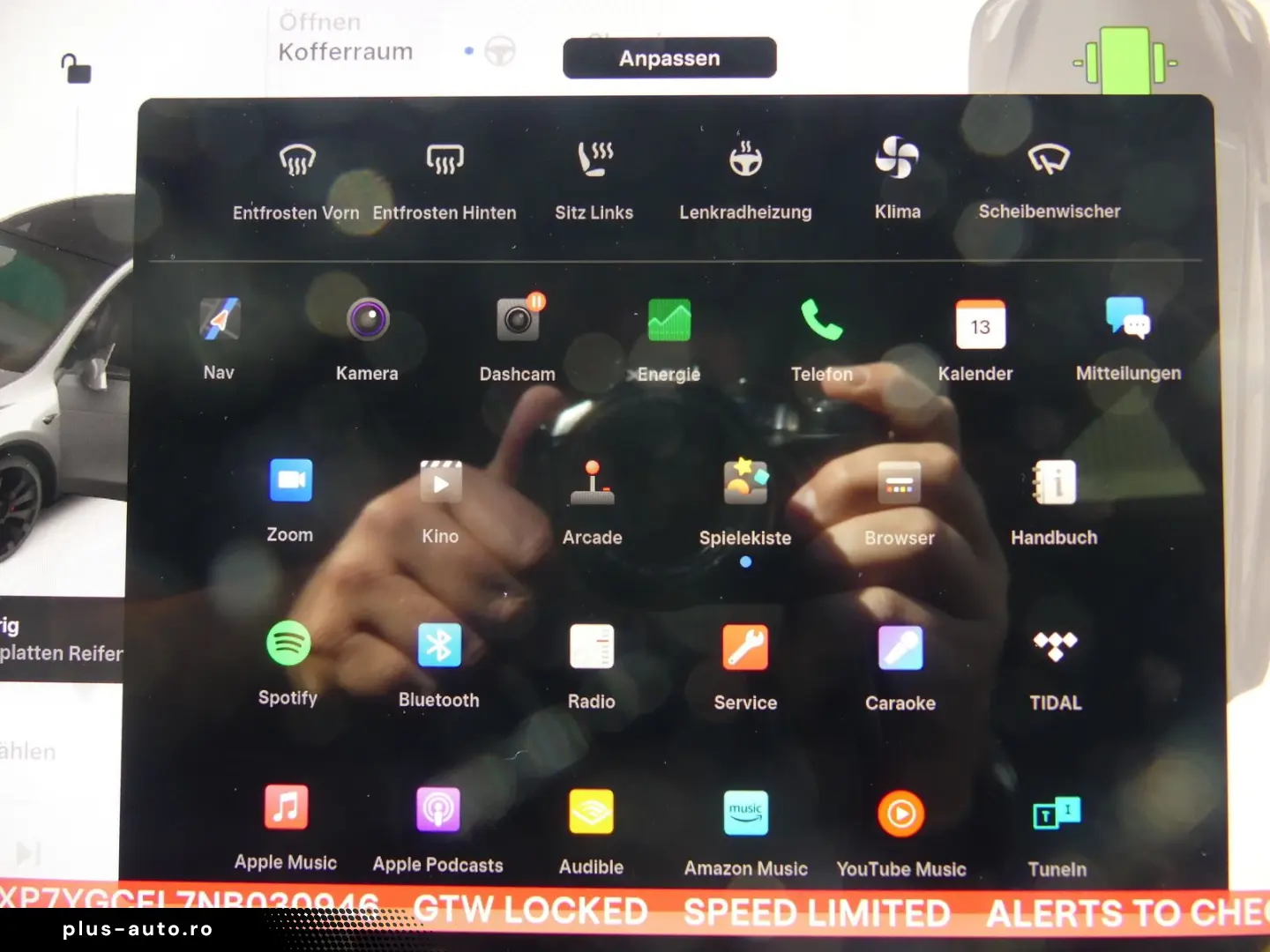Screen dimensions: 1270x952
Task: Open Mitteilungen messages app
Action: tap(1128, 318)
